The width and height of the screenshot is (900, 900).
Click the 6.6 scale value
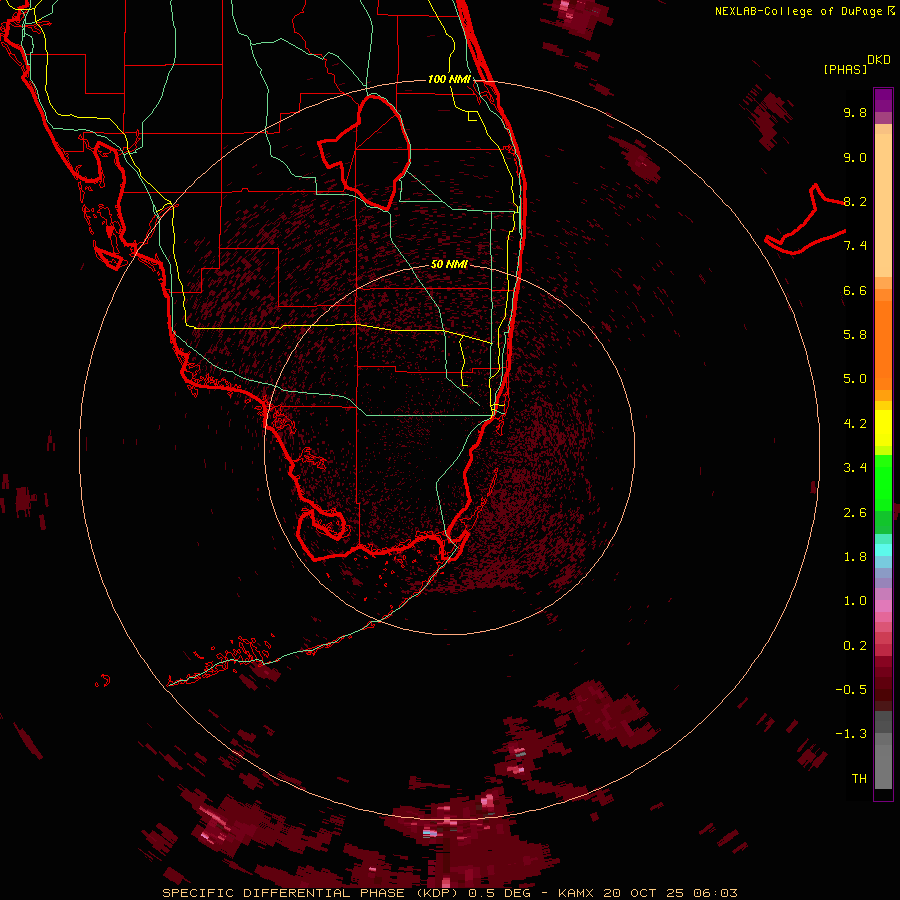coord(855,290)
